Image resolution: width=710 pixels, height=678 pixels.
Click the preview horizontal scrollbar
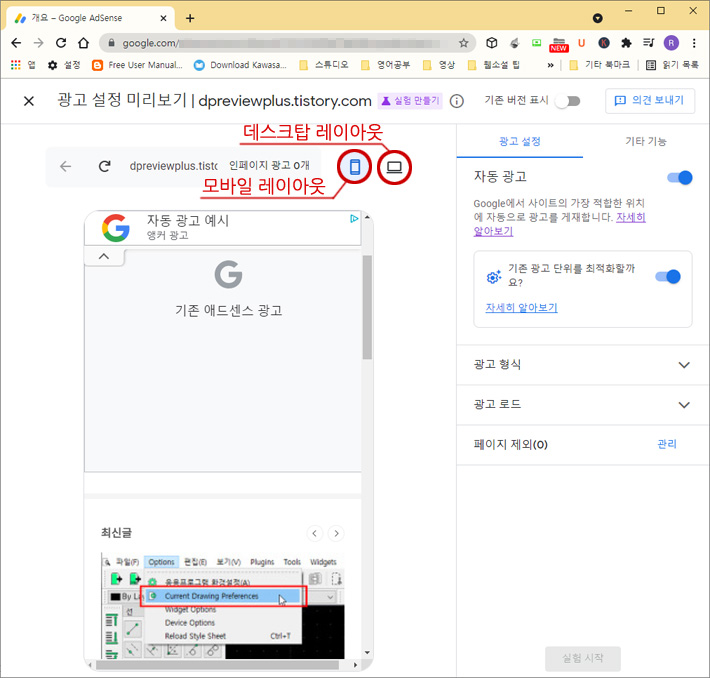tap(217, 665)
